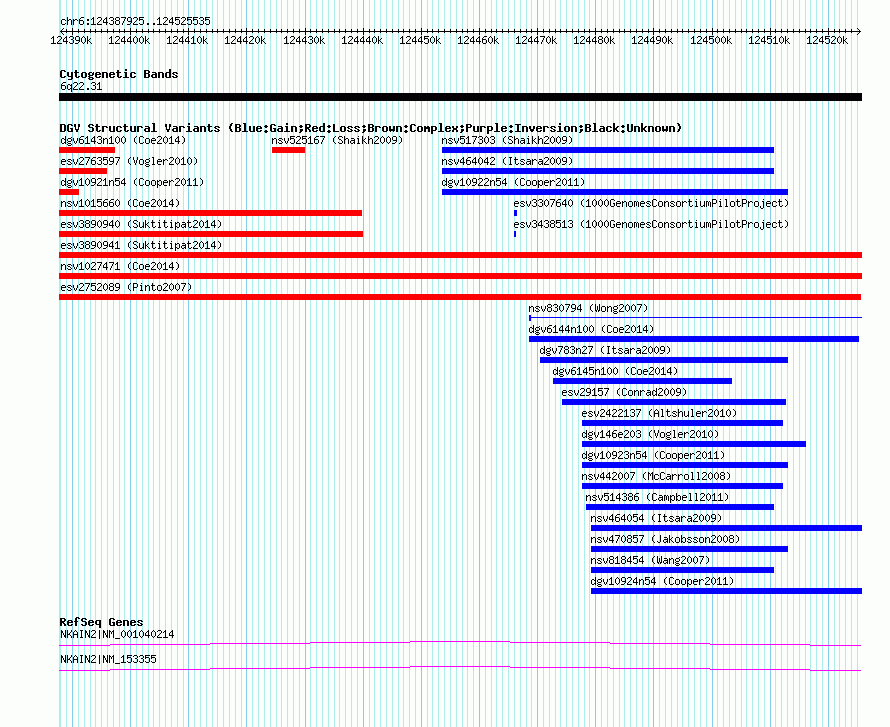The image size is (890, 727).
Task: Click the black 6q22.31 cytogenetic band bar
Action: point(460,97)
